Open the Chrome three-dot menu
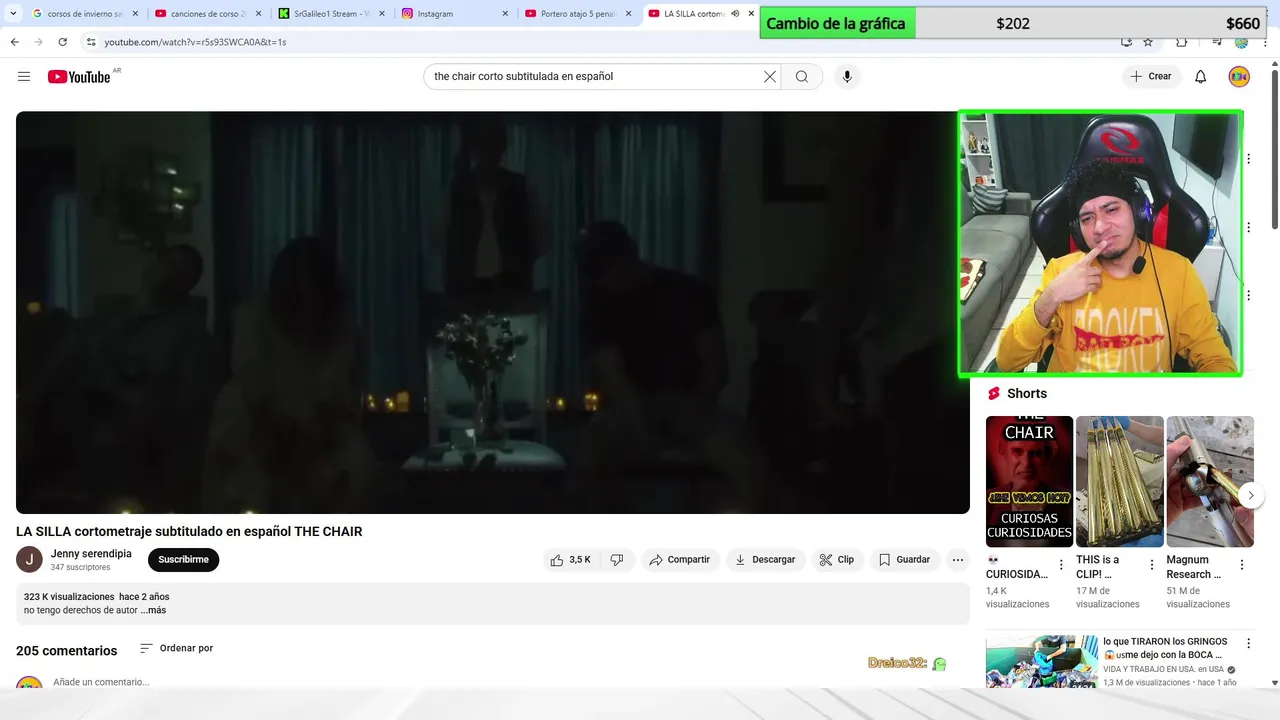This screenshot has height=720, width=1280. tap(1267, 42)
